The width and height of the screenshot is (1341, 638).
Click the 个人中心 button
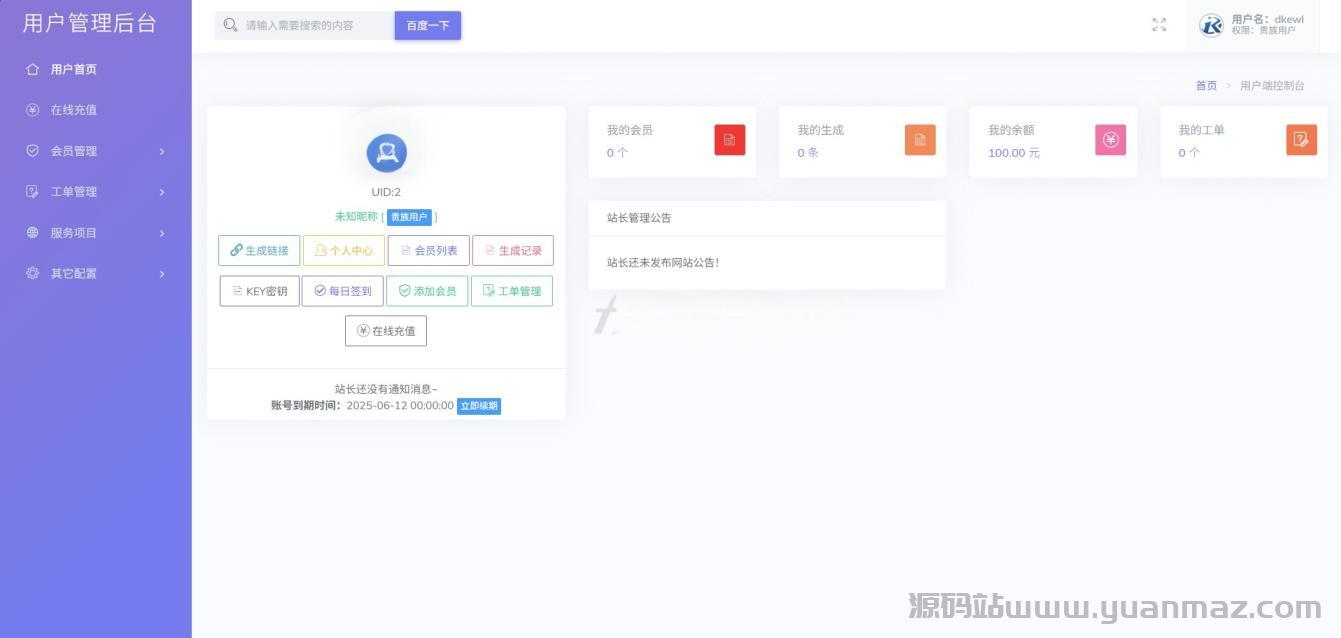(x=343, y=250)
